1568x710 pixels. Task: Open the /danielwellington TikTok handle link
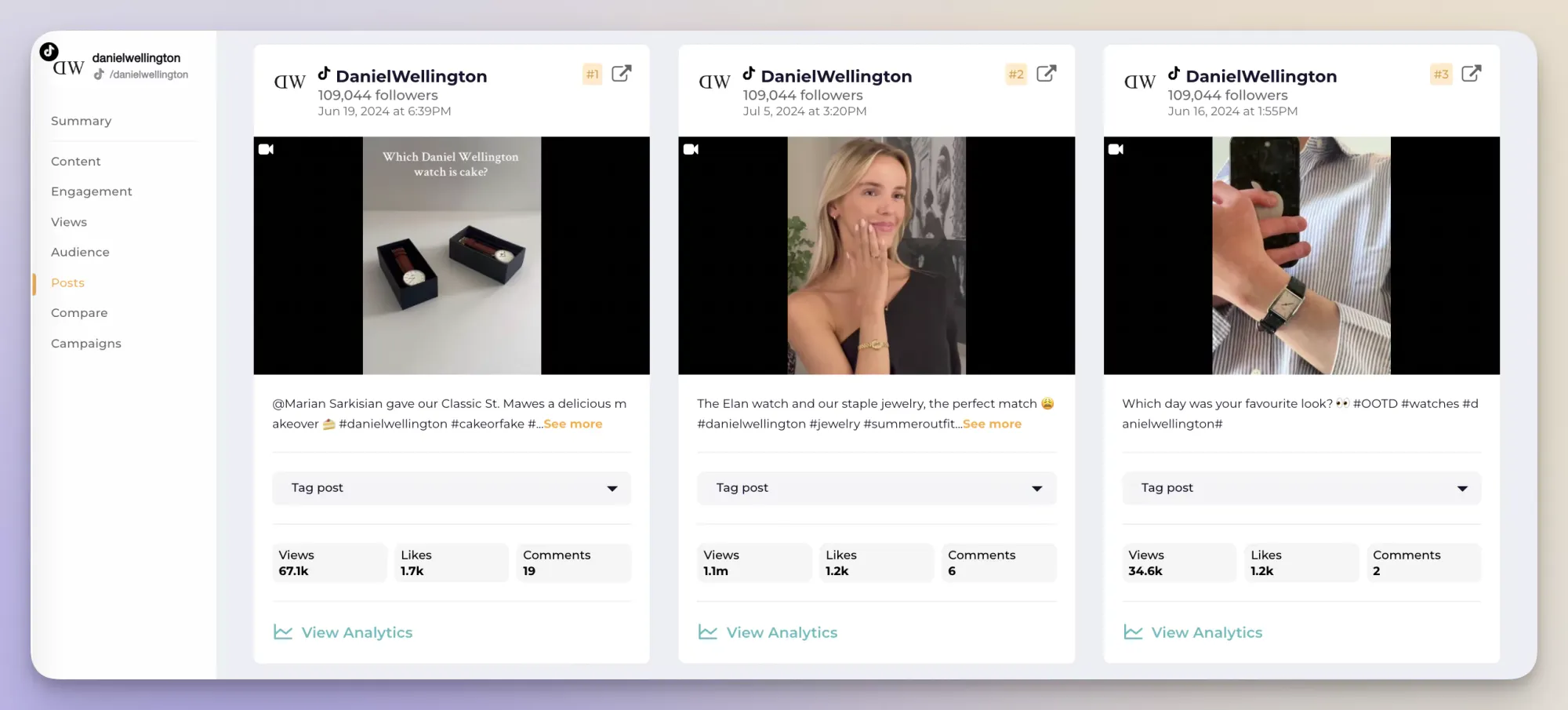click(x=149, y=75)
